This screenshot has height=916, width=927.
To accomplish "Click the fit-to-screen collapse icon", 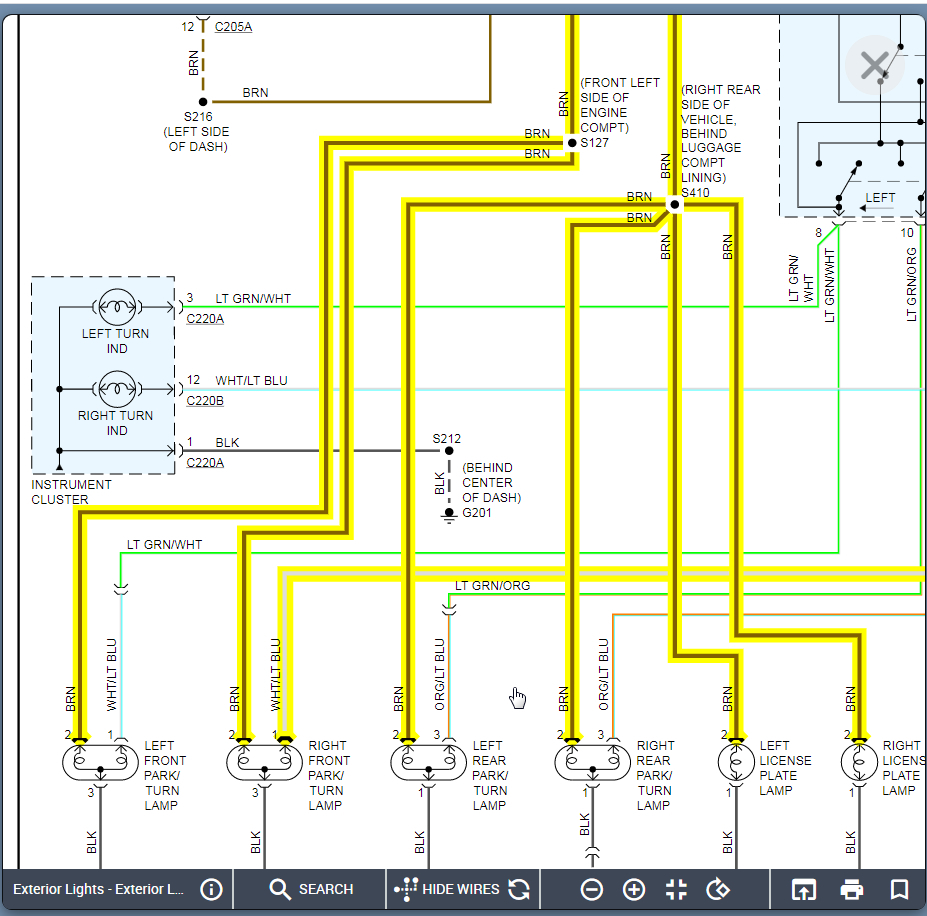I will [676, 889].
